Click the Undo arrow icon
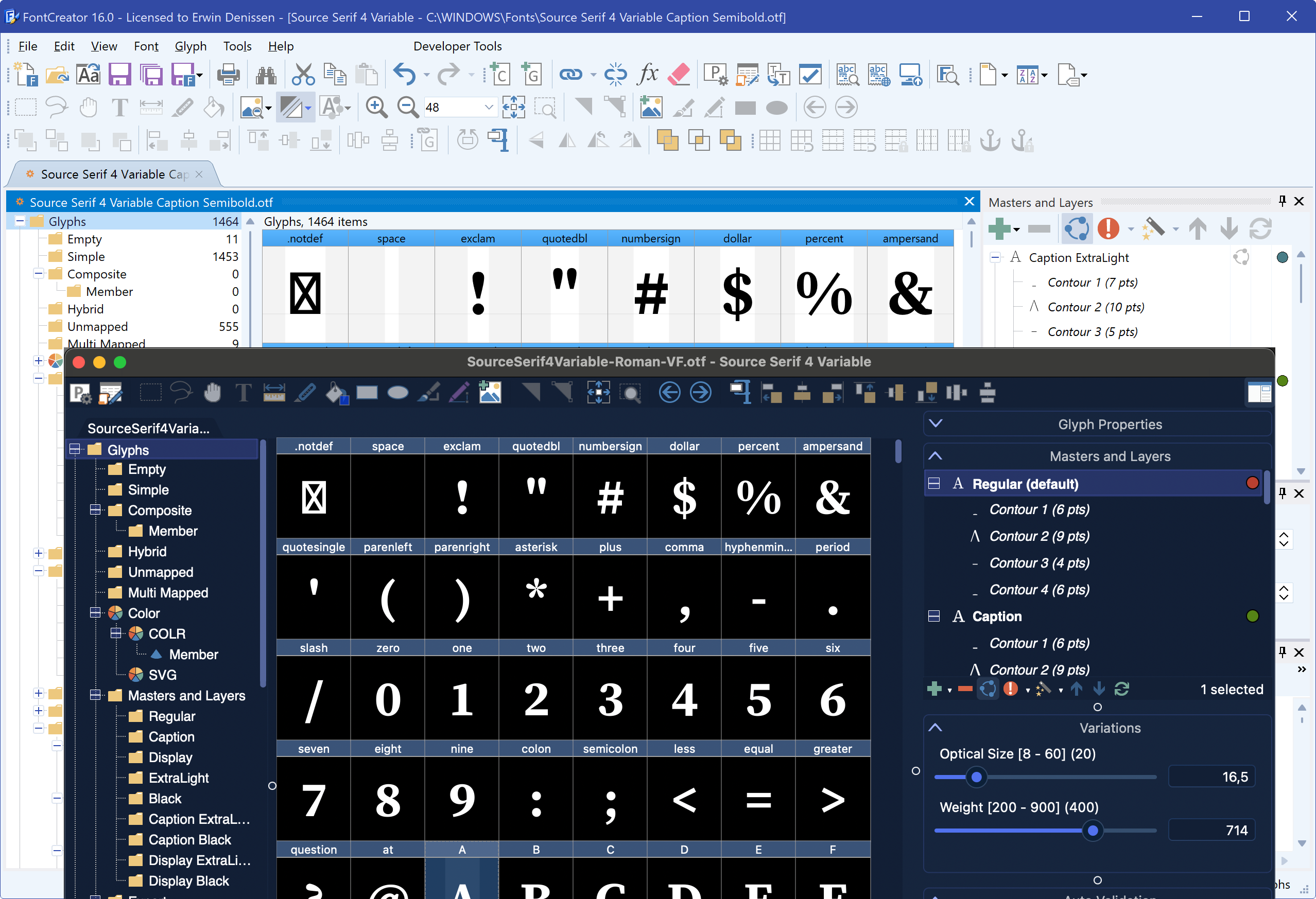Viewport: 1316px width, 899px height. (404, 75)
